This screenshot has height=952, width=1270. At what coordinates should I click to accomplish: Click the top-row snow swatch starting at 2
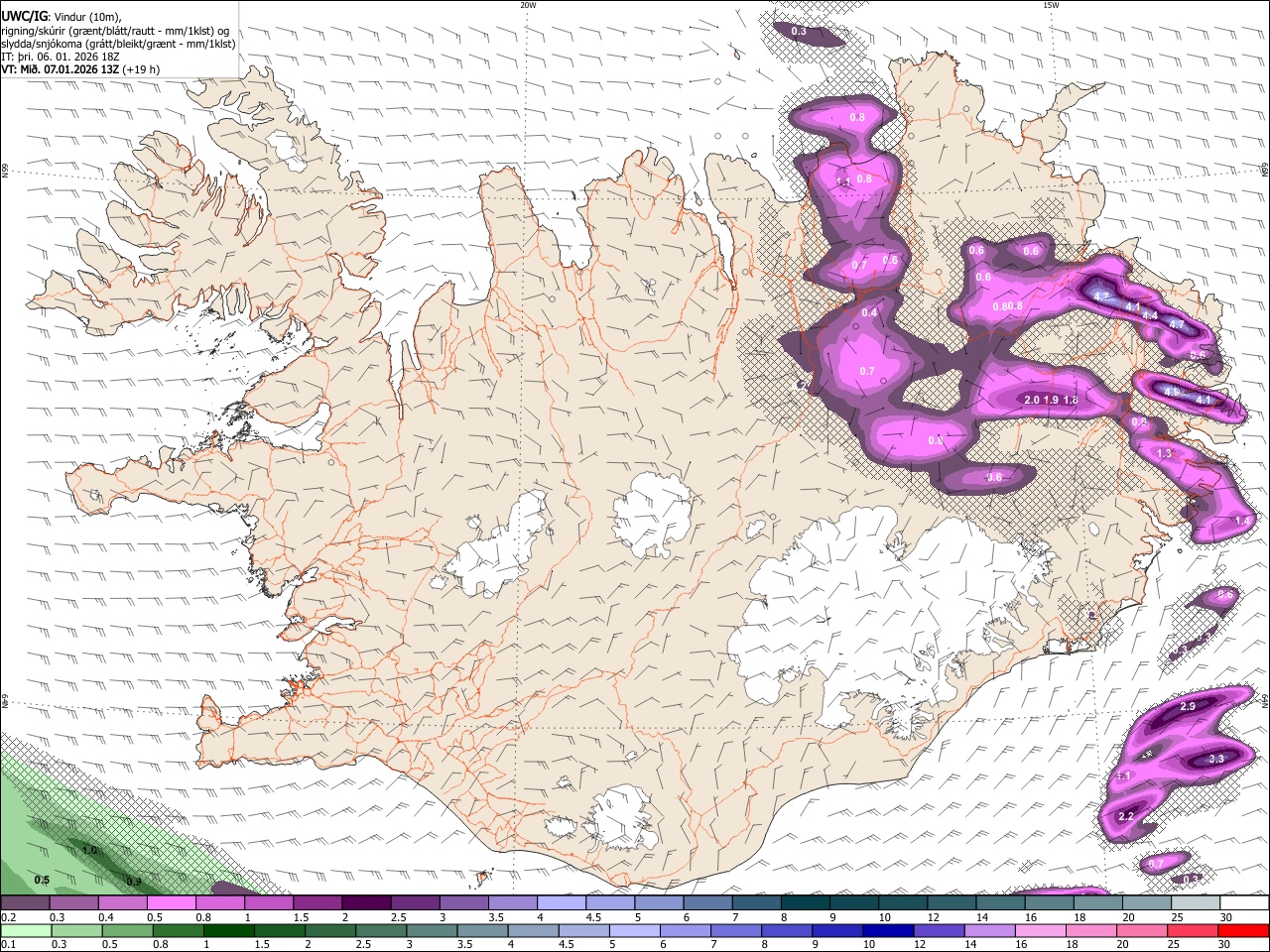pyautogui.click(x=366, y=902)
